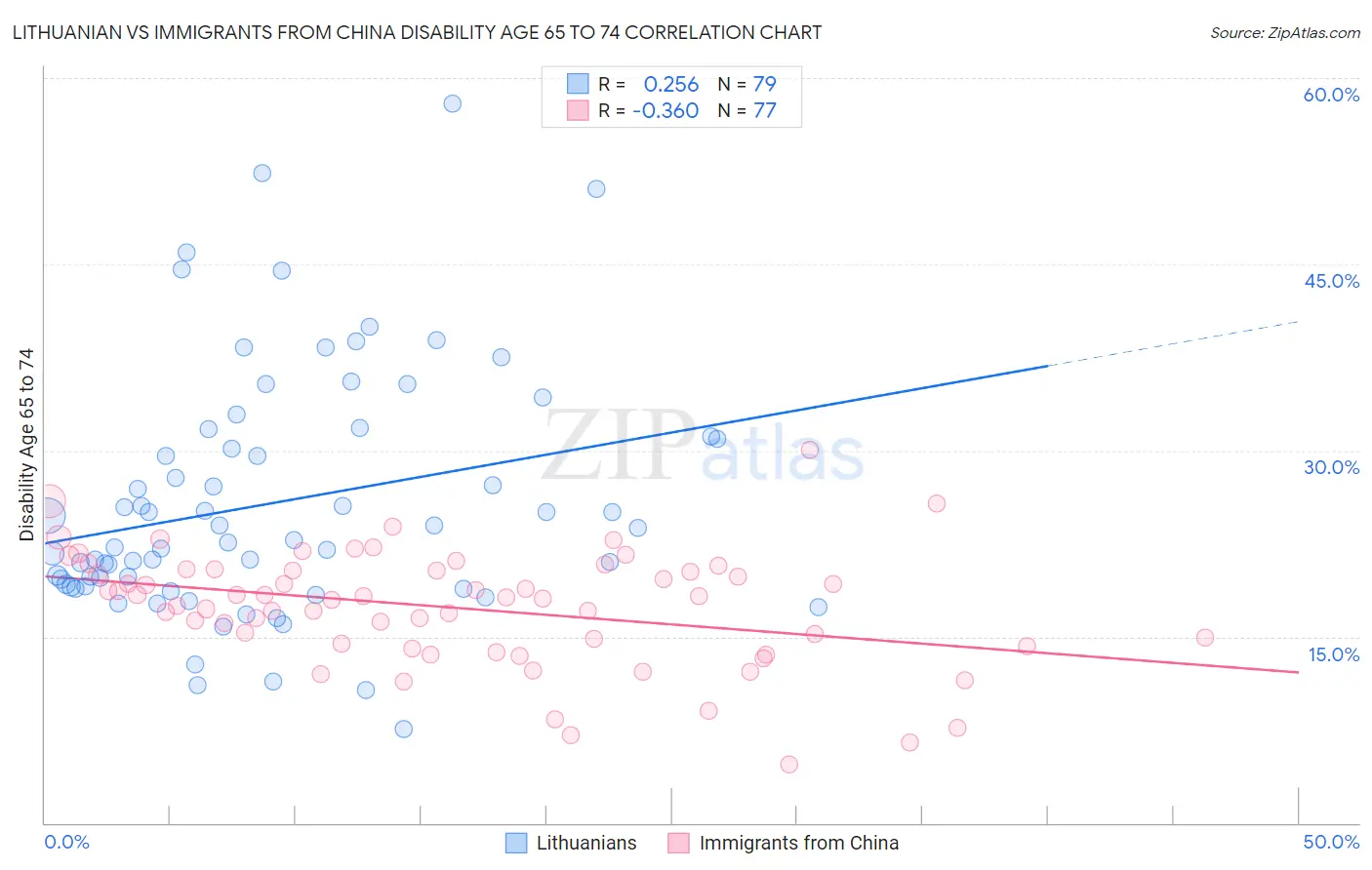Select the 60.0% y-axis tick label

[x=1331, y=95]
